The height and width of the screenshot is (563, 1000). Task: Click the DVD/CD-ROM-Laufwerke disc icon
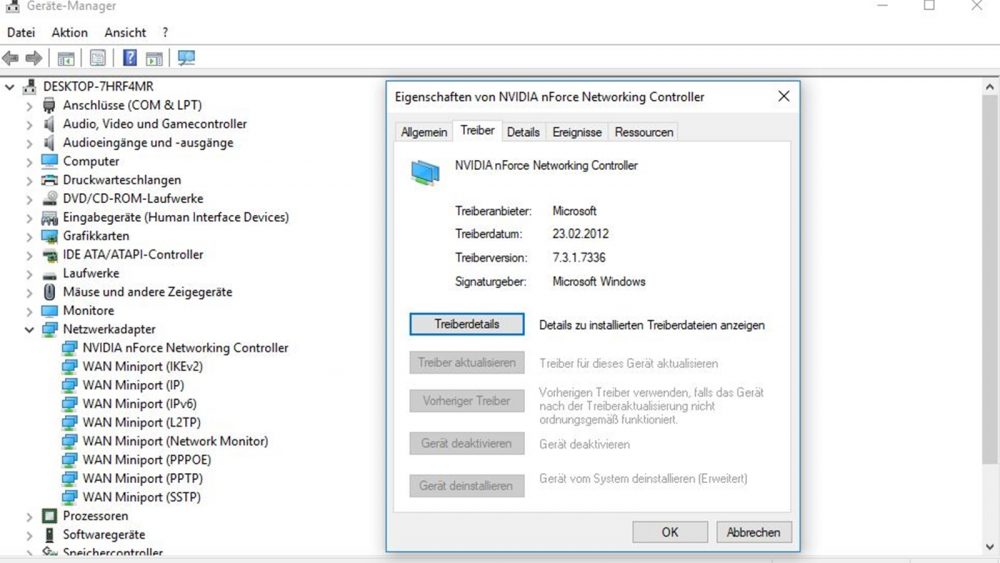49,198
